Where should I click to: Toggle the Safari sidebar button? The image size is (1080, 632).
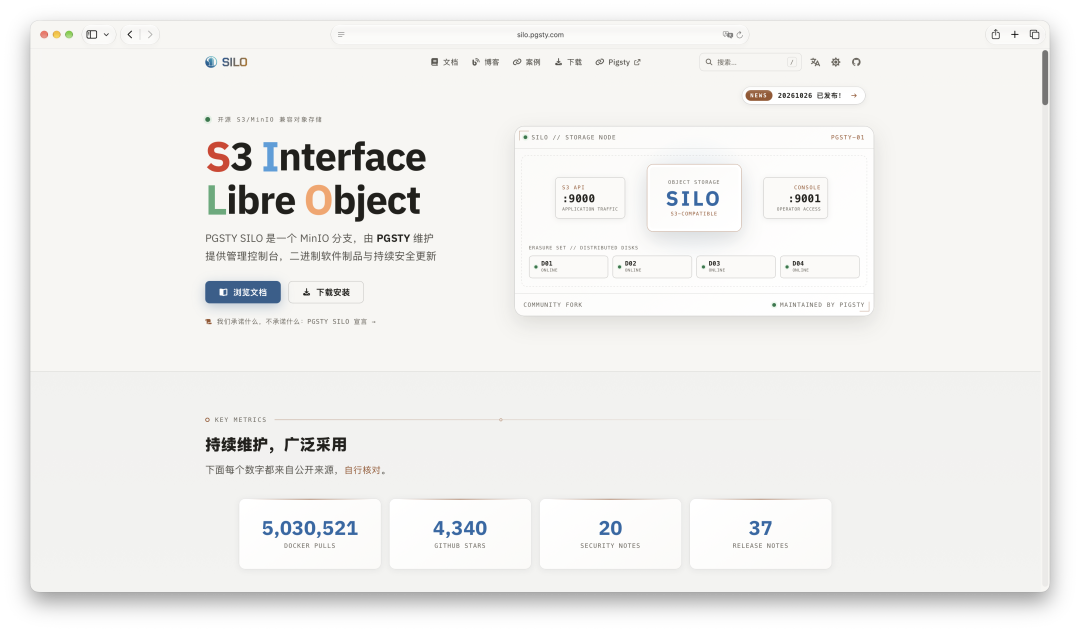[x=92, y=34]
